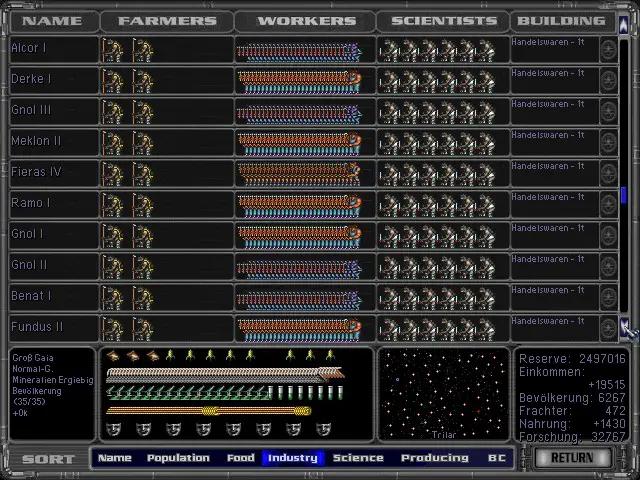640x480 pixels.
Task: Click the leftmost bread icon in summary panel
Action: [113, 356]
